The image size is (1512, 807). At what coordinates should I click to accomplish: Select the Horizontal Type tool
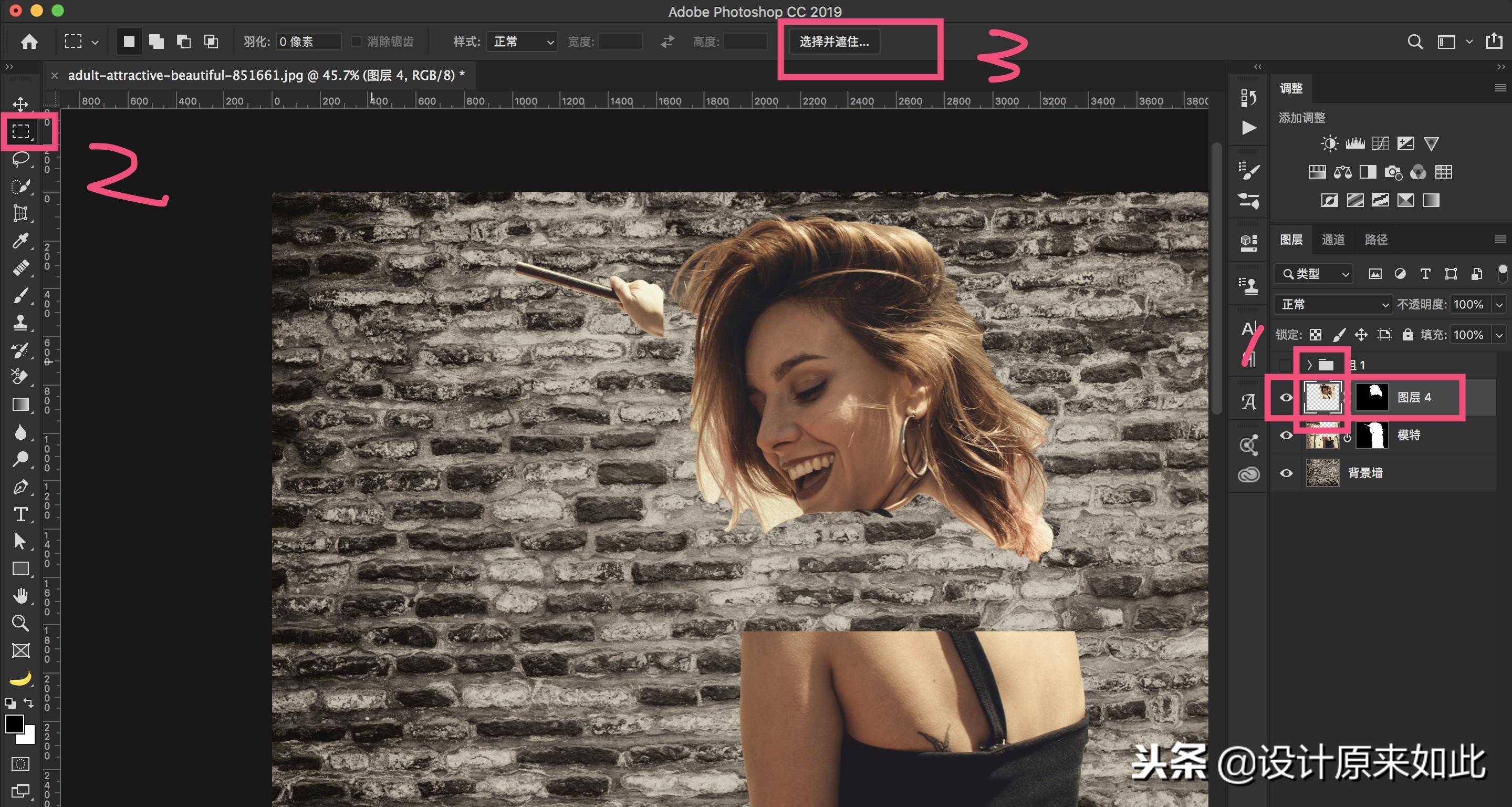(20, 514)
